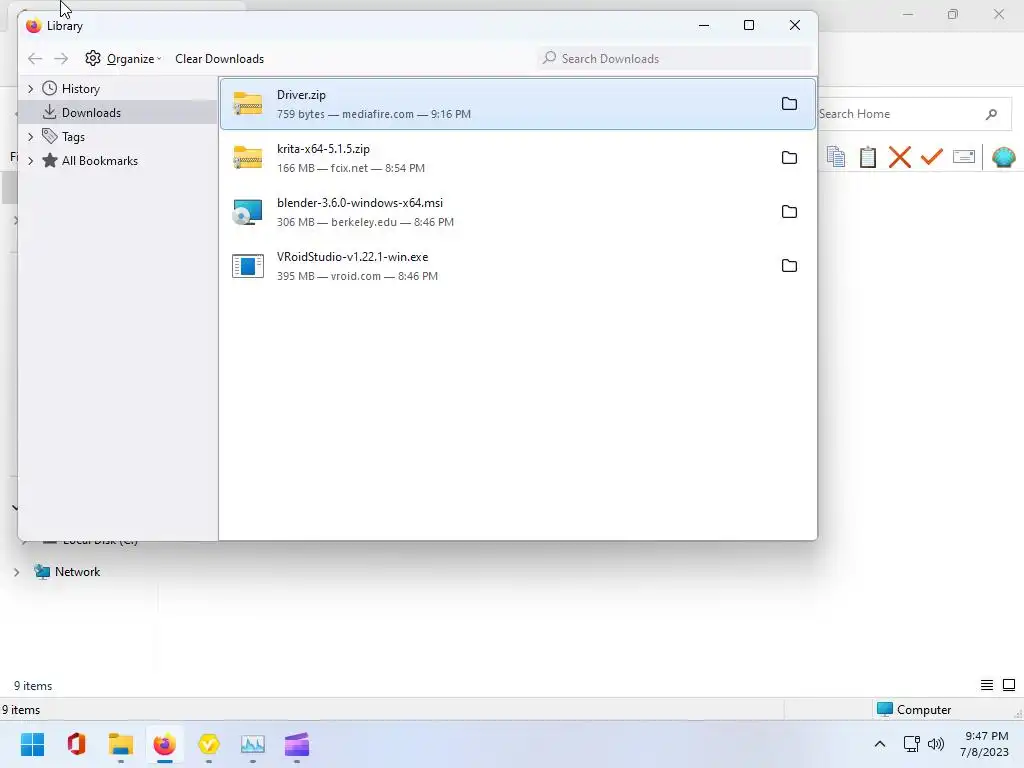
Task: Select History in Library sidebar
Action: (x=81, y=89)
